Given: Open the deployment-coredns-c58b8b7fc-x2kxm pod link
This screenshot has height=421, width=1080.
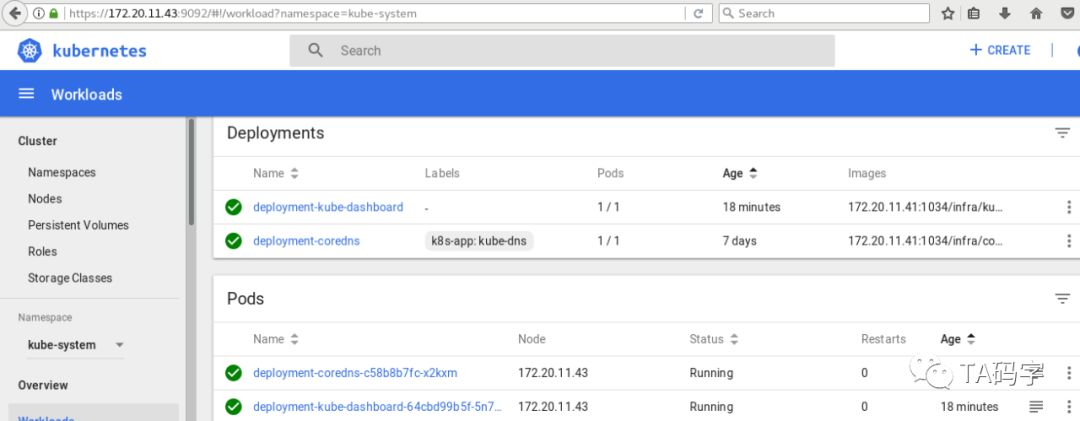Looking at the screenshot, I should (355, 373).
